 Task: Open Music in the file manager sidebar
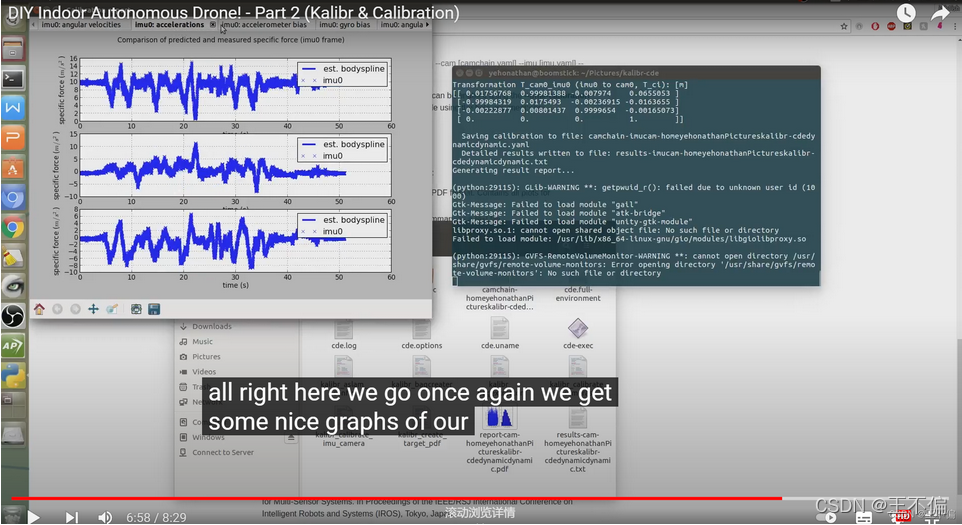tap(202, 342)
